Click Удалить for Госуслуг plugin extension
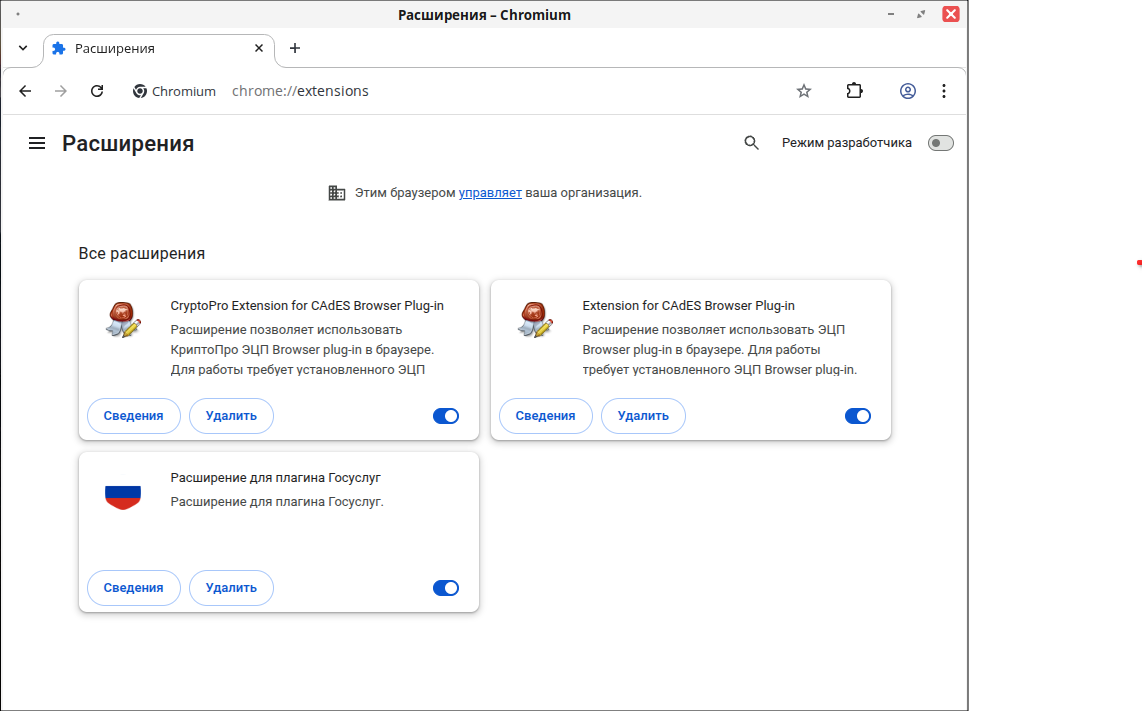 tap(231, 588)
